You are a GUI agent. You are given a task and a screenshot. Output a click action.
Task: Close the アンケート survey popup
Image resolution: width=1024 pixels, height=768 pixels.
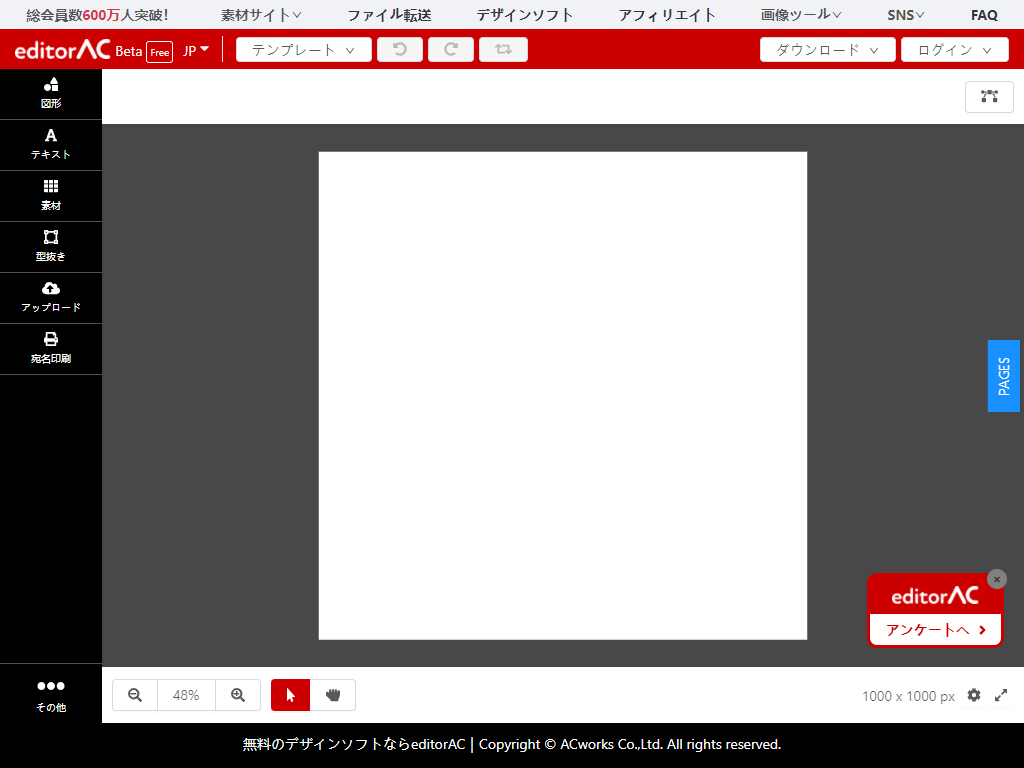click(x=997, y=579)
